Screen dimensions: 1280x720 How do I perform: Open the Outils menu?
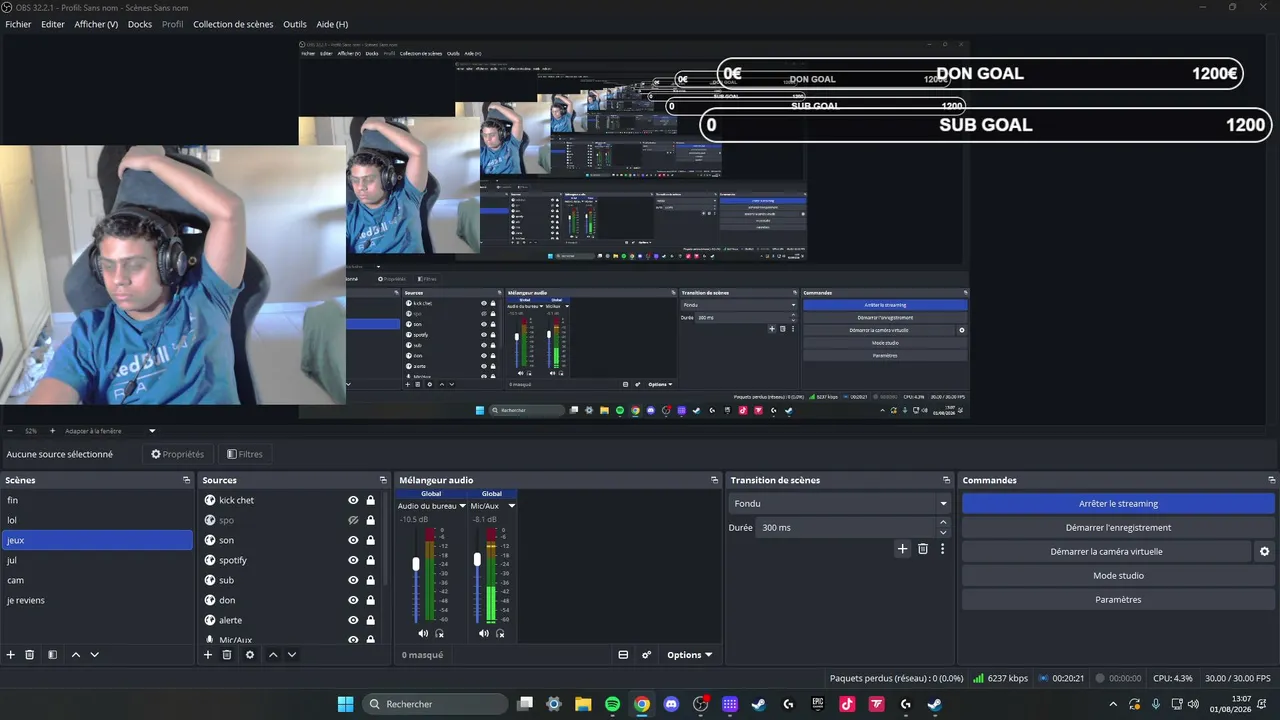tap(295, 24)
